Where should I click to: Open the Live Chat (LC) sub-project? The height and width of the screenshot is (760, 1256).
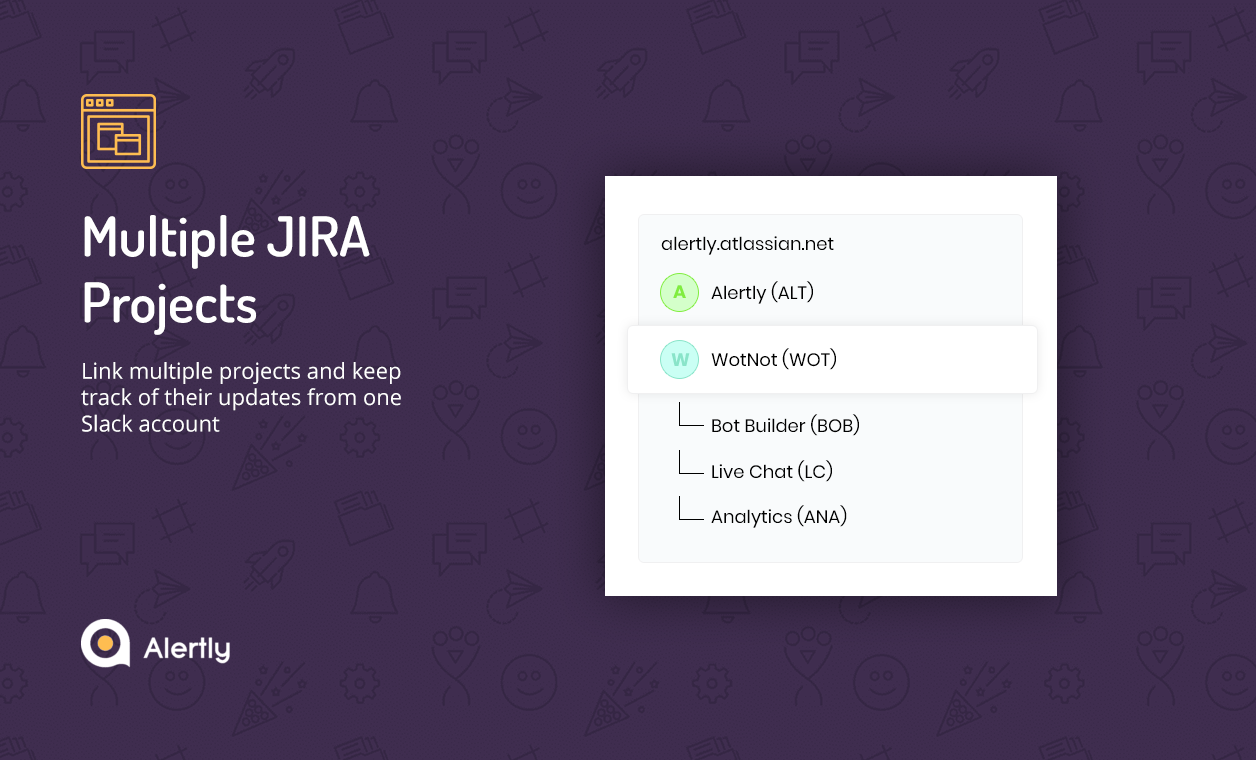(x=772, y=471)
